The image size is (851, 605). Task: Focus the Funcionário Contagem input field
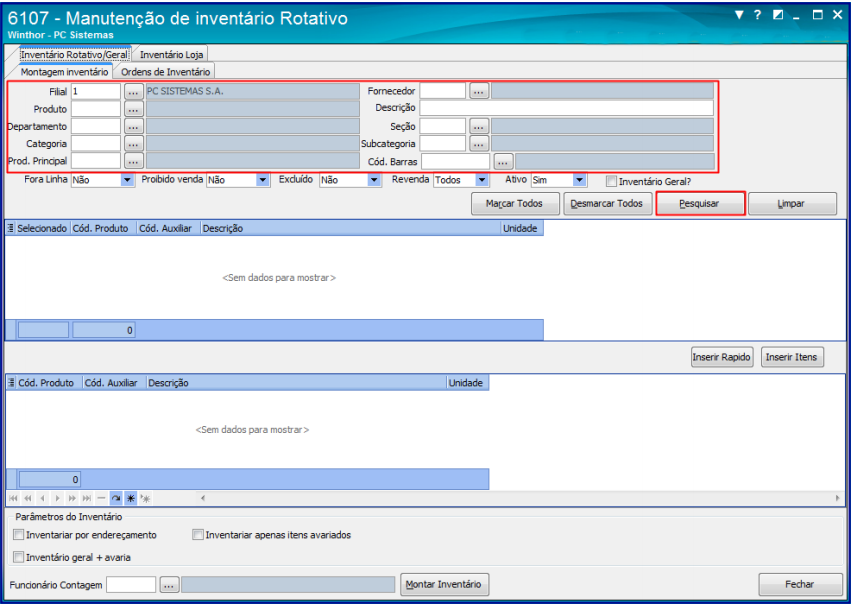[x=131, y=585]
